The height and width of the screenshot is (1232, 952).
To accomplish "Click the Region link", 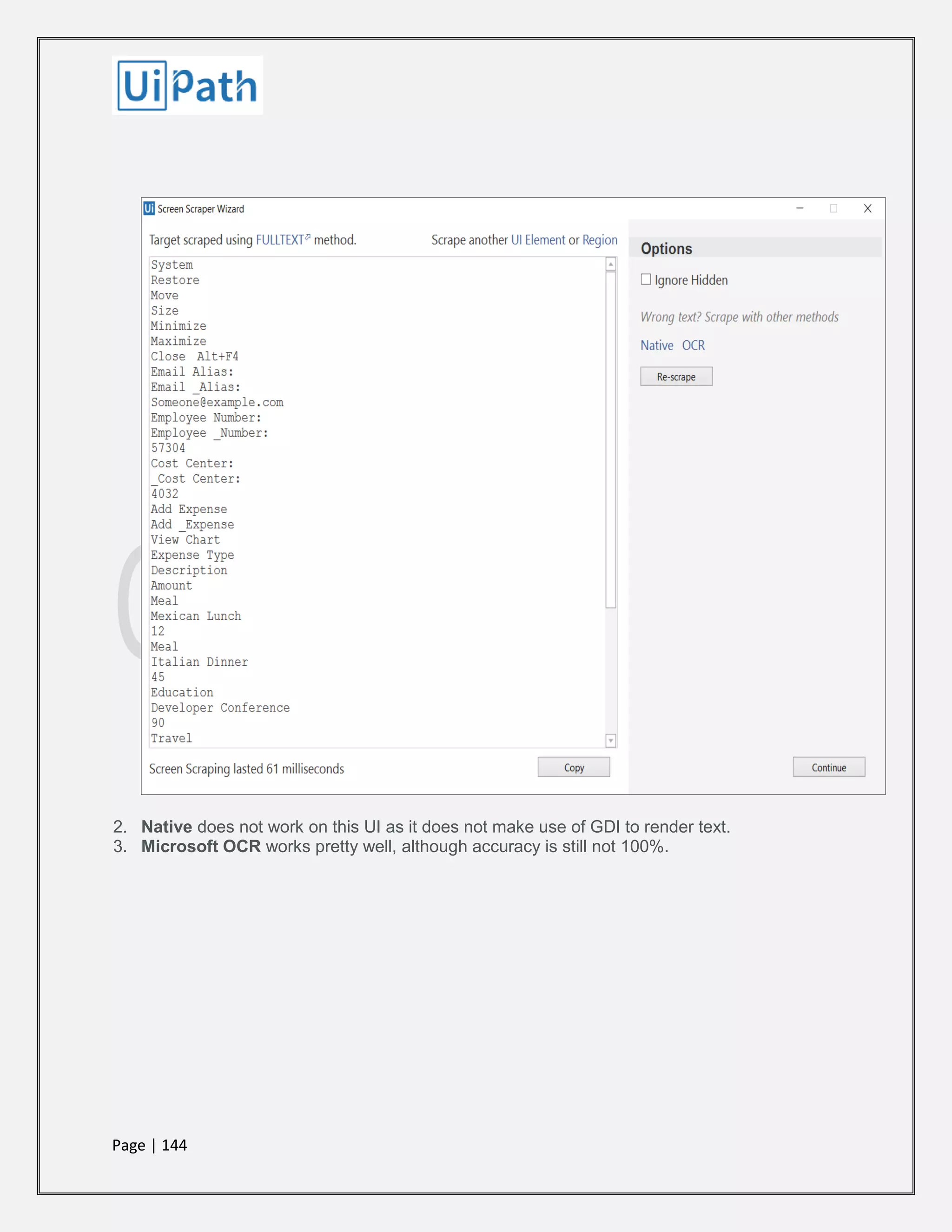I will click(600, 240).
